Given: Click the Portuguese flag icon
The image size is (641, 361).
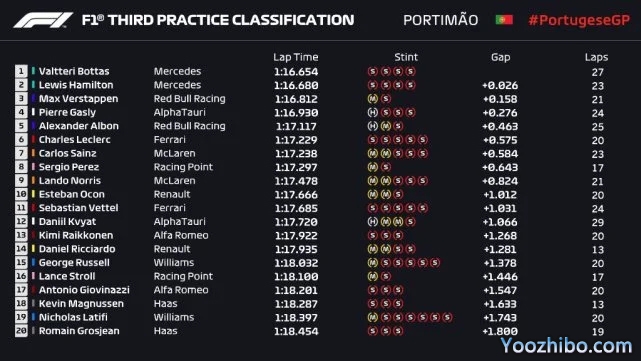Looking at the screenshot, I should point(504,20).
